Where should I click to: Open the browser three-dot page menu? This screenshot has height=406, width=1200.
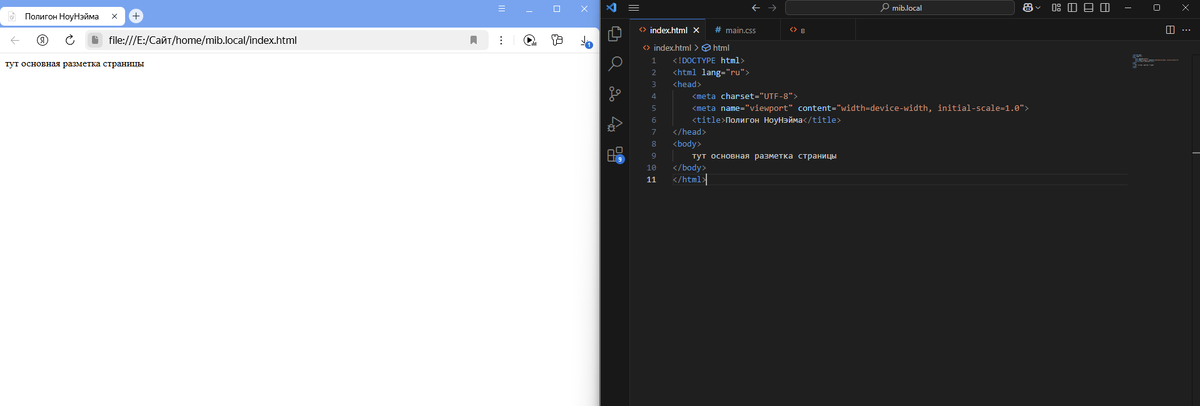[500, 40]
